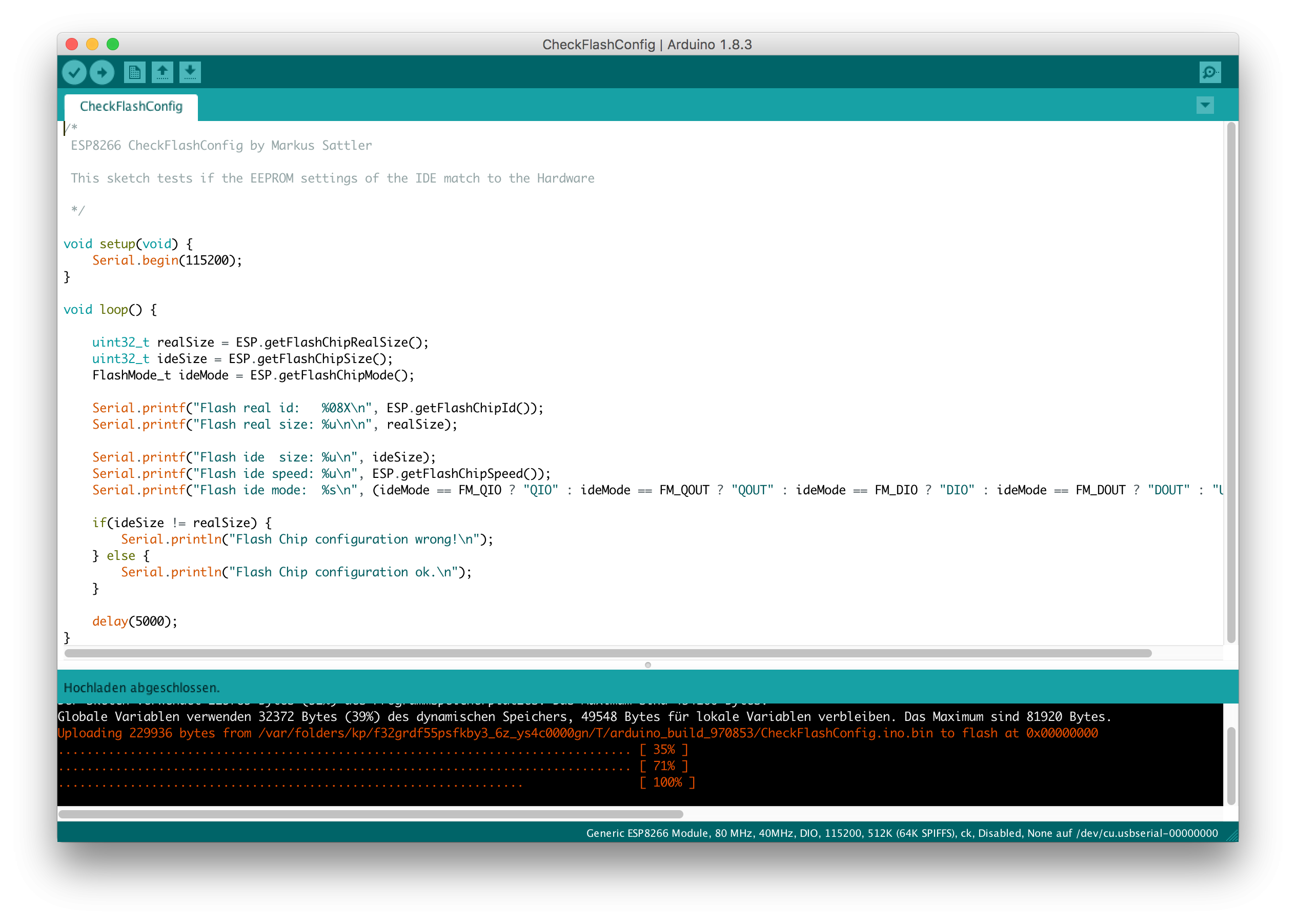Click the Open sketch up-arrow icon
This screenshot has width=1296, height=924.
[x=162, y=72]
